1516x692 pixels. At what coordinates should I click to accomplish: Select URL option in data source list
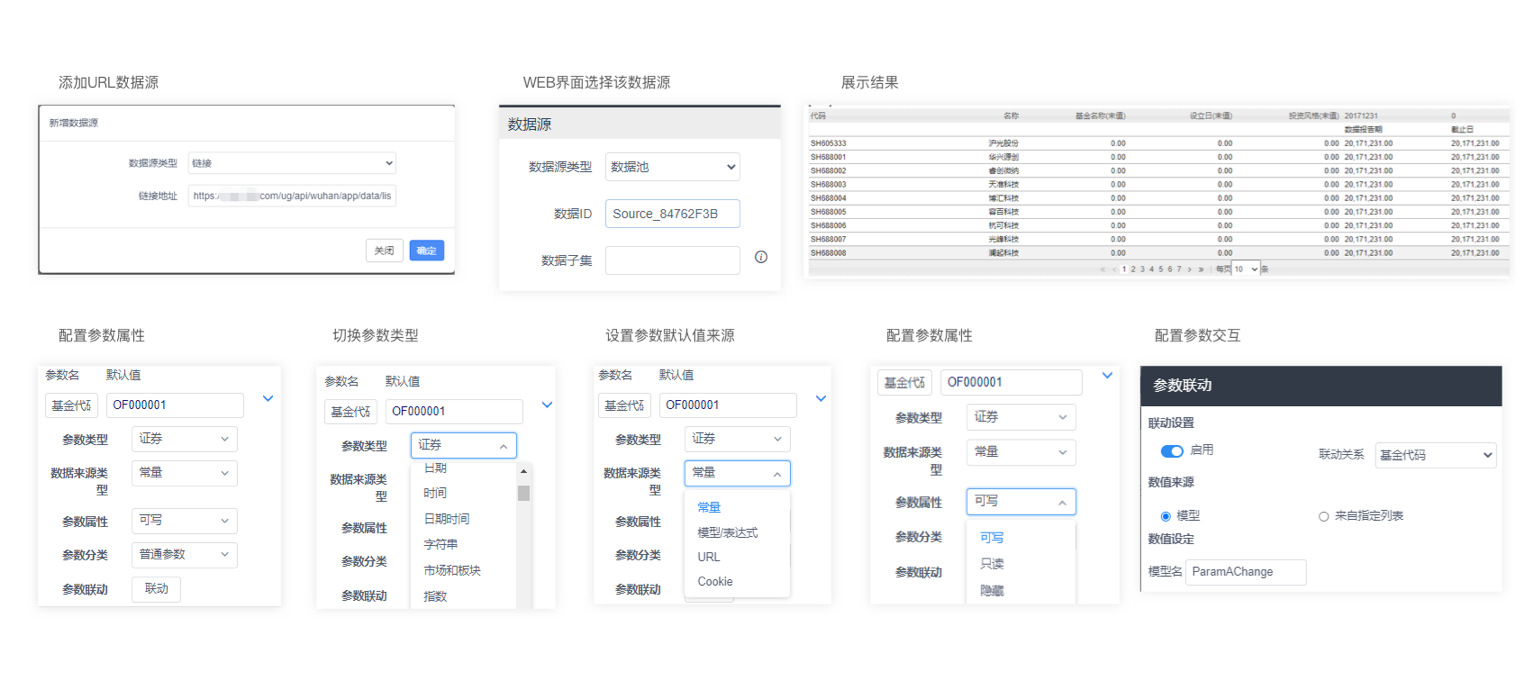(x=709, y=557)
